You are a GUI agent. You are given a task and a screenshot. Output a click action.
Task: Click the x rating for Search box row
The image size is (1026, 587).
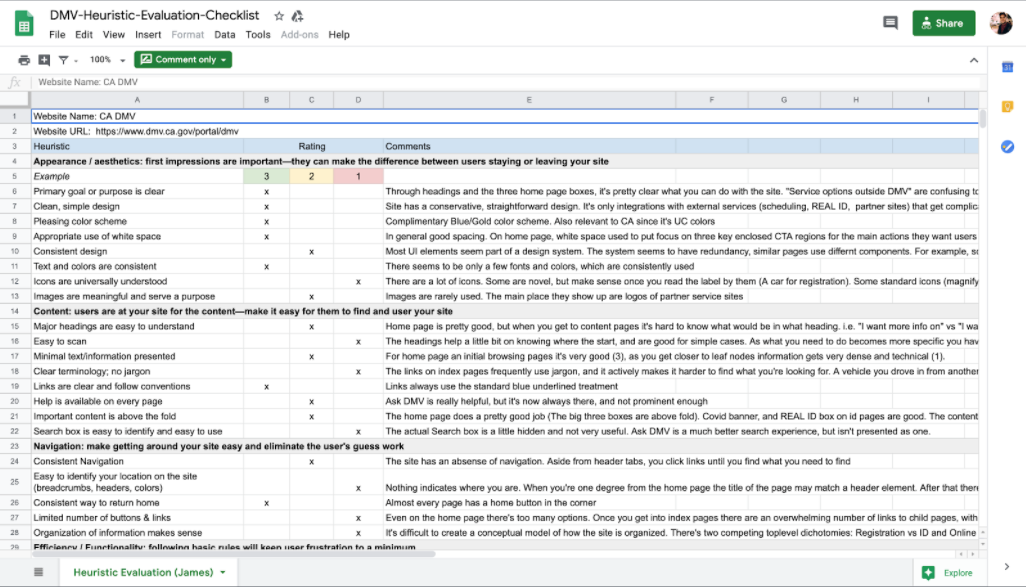358,431
